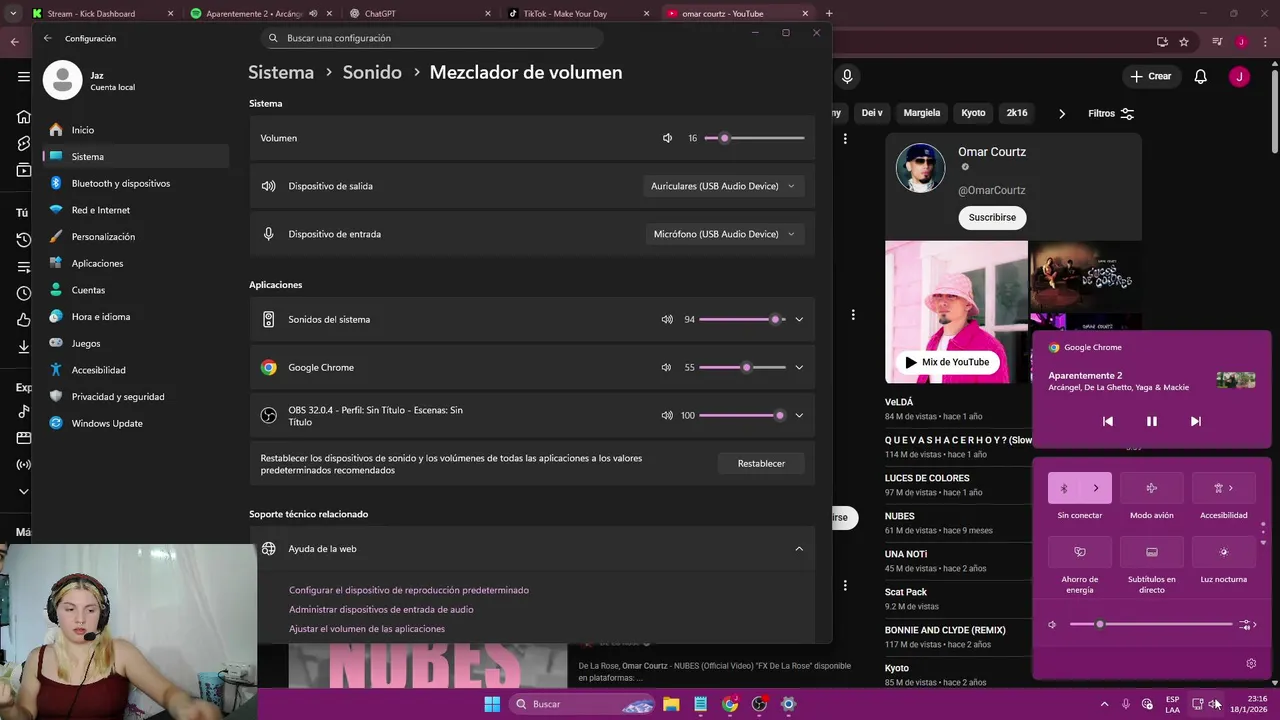Screen dimensions: 1280x720
Task: Toggle Luz nocturna quick setting
Action: coord(1223,552)
